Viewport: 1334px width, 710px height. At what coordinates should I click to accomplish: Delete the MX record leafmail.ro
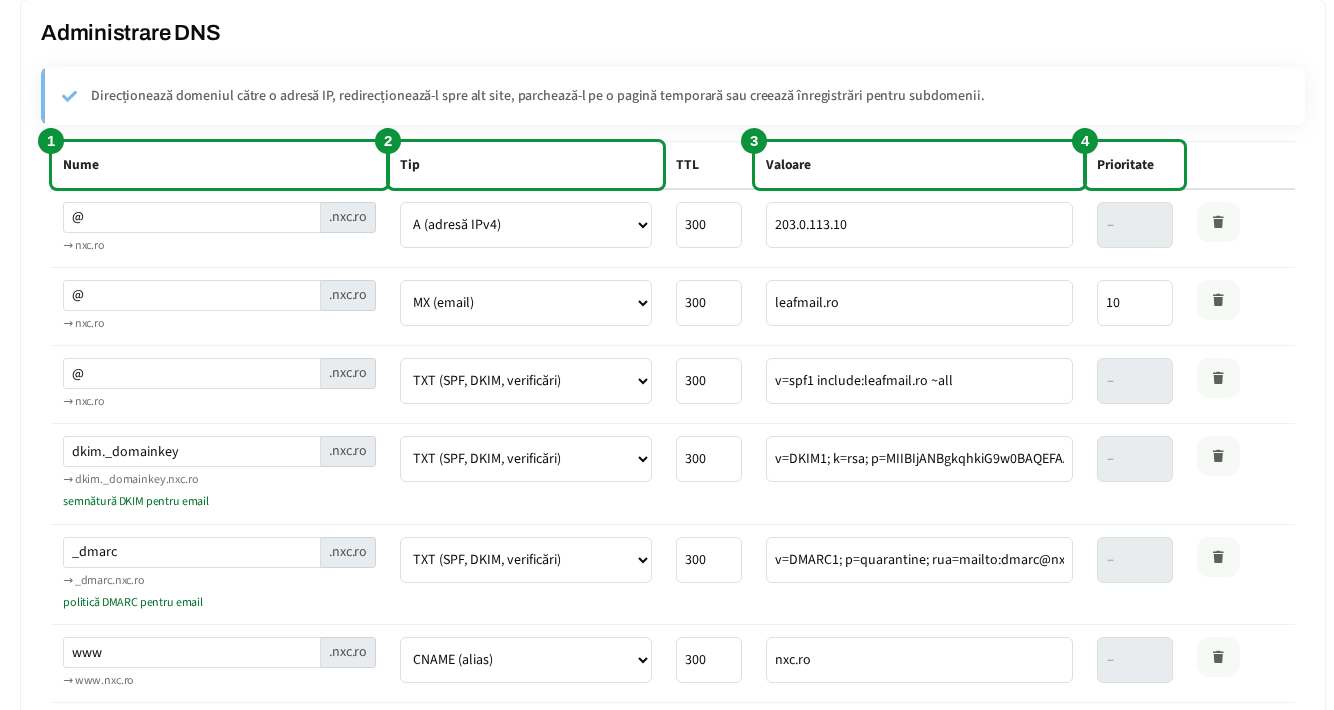click(1218, 300)
